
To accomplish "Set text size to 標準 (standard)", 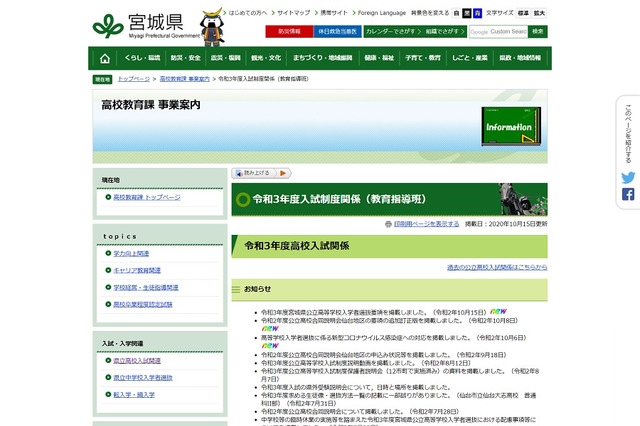I will tap(523, 13).
